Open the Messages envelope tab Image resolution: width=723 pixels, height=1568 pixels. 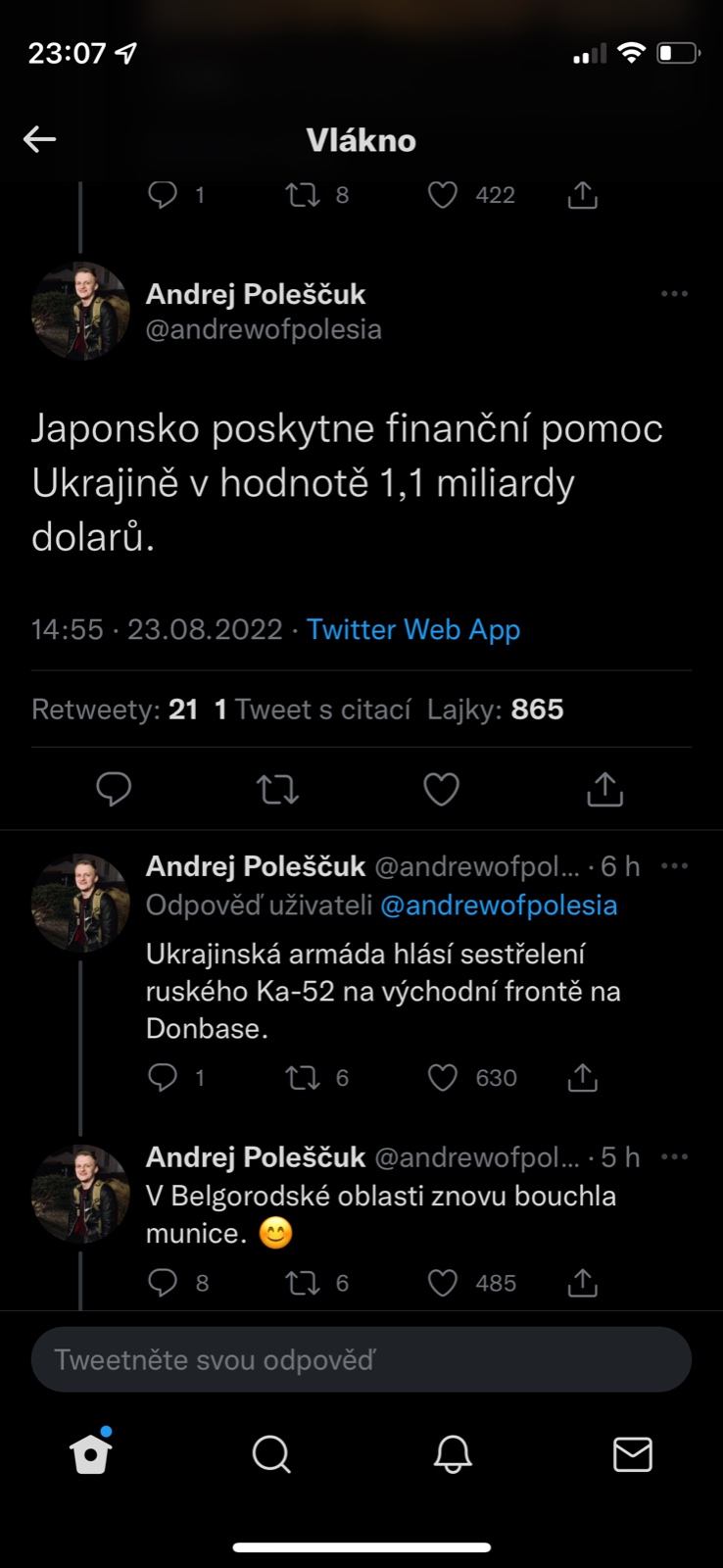[632, 1454]
